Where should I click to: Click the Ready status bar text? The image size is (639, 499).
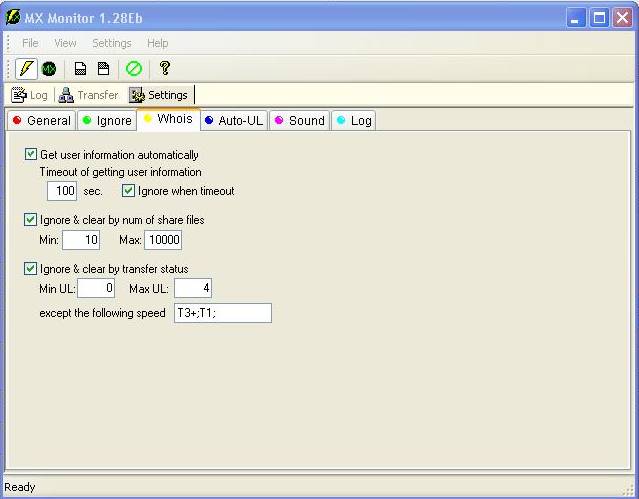[20, 487]
